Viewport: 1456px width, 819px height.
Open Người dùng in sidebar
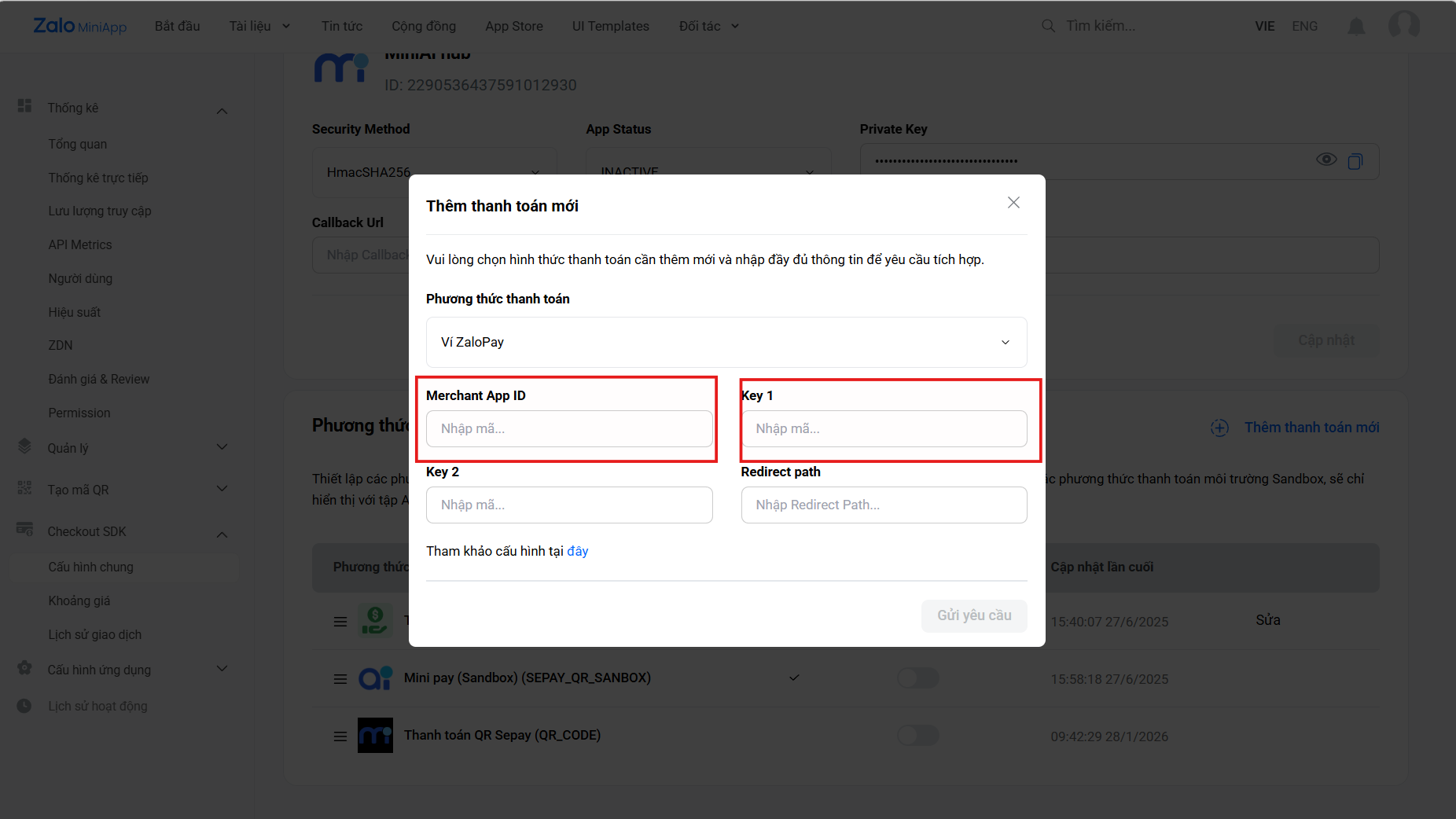(80, 278)
